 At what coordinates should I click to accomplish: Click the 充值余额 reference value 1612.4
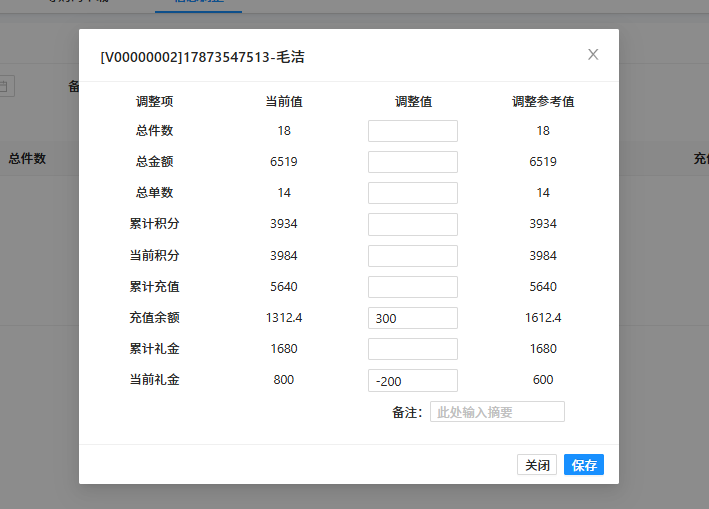point(543,318)
